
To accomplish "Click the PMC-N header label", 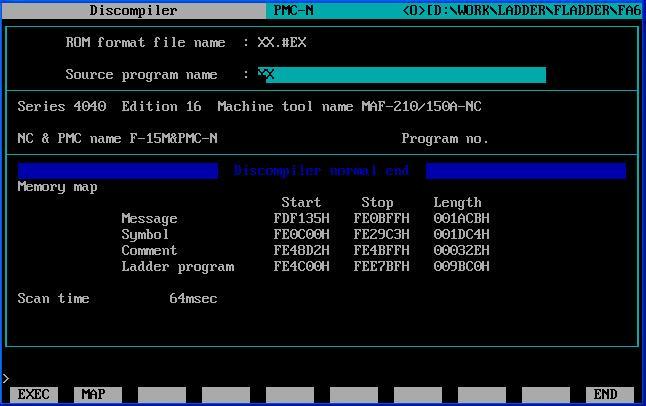I will click(x=293, y=10).
